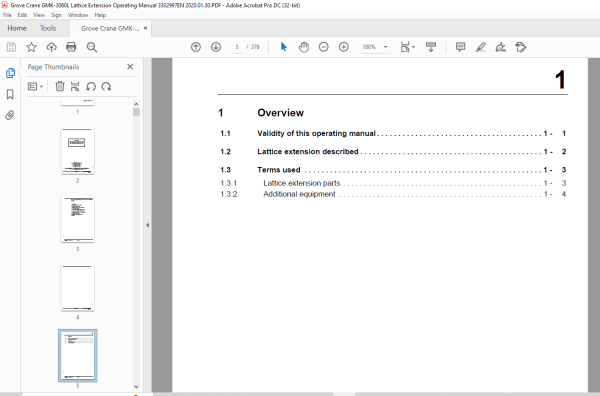Zoom out with minus button

(324, 47)
